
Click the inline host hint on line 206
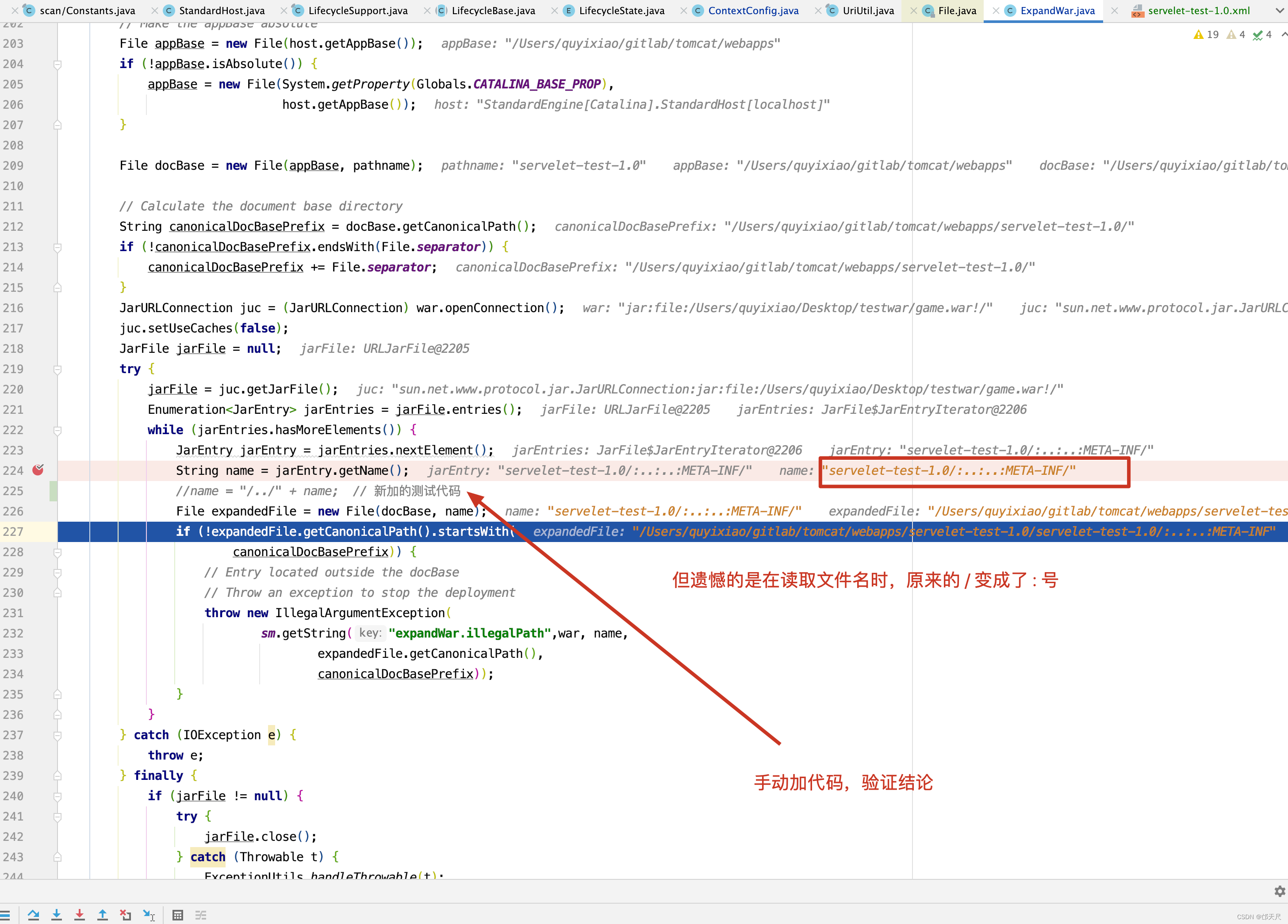coord(632,104)
